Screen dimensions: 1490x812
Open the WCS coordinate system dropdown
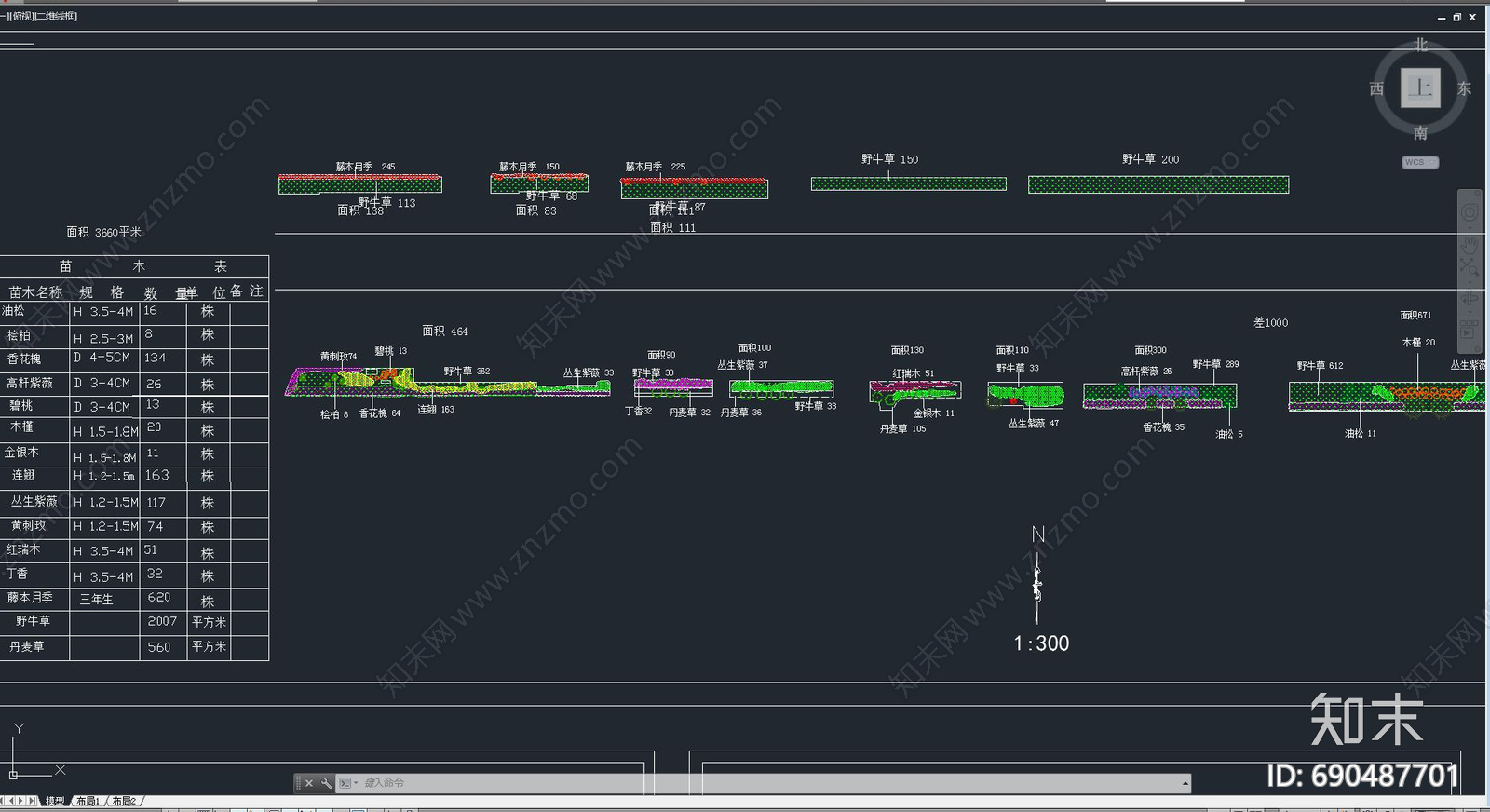coord(1420,162)
